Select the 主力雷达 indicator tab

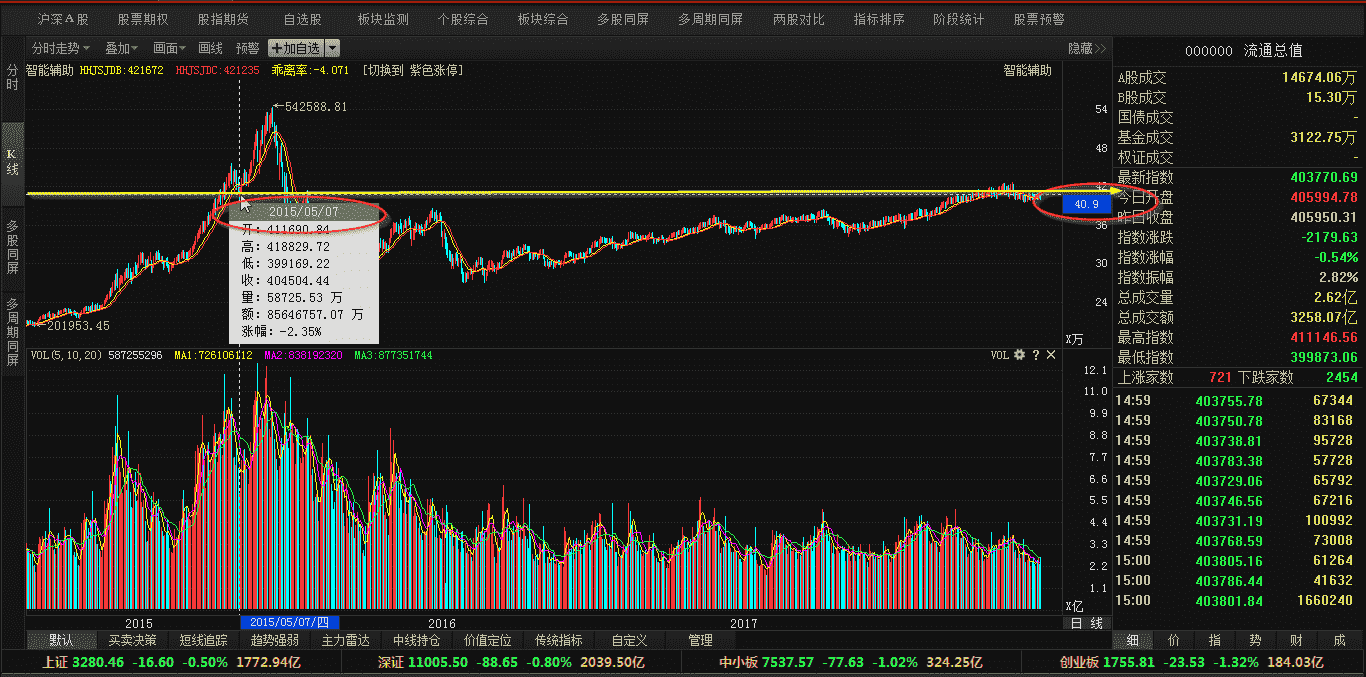(345, 640)
